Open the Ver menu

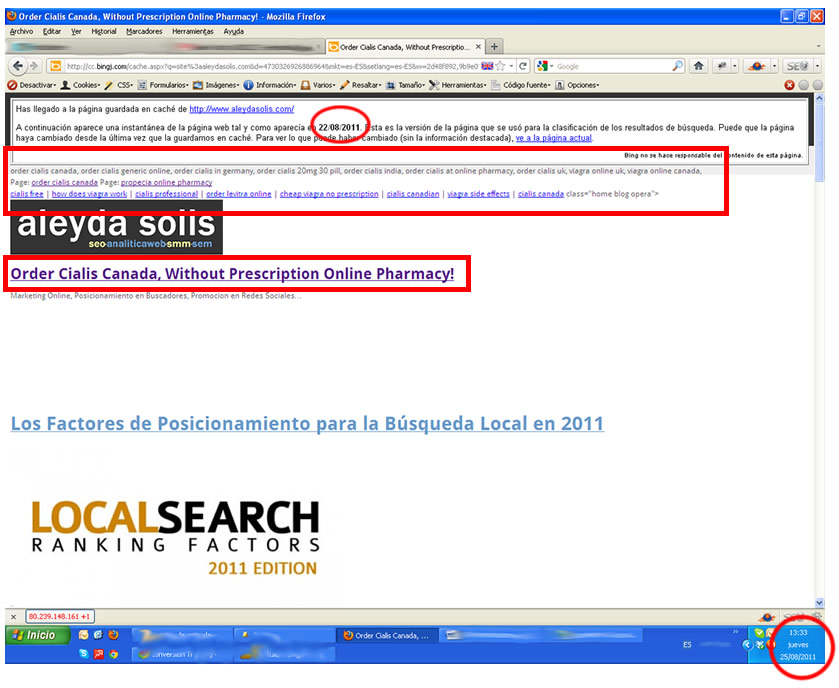[x=77, y=32]
